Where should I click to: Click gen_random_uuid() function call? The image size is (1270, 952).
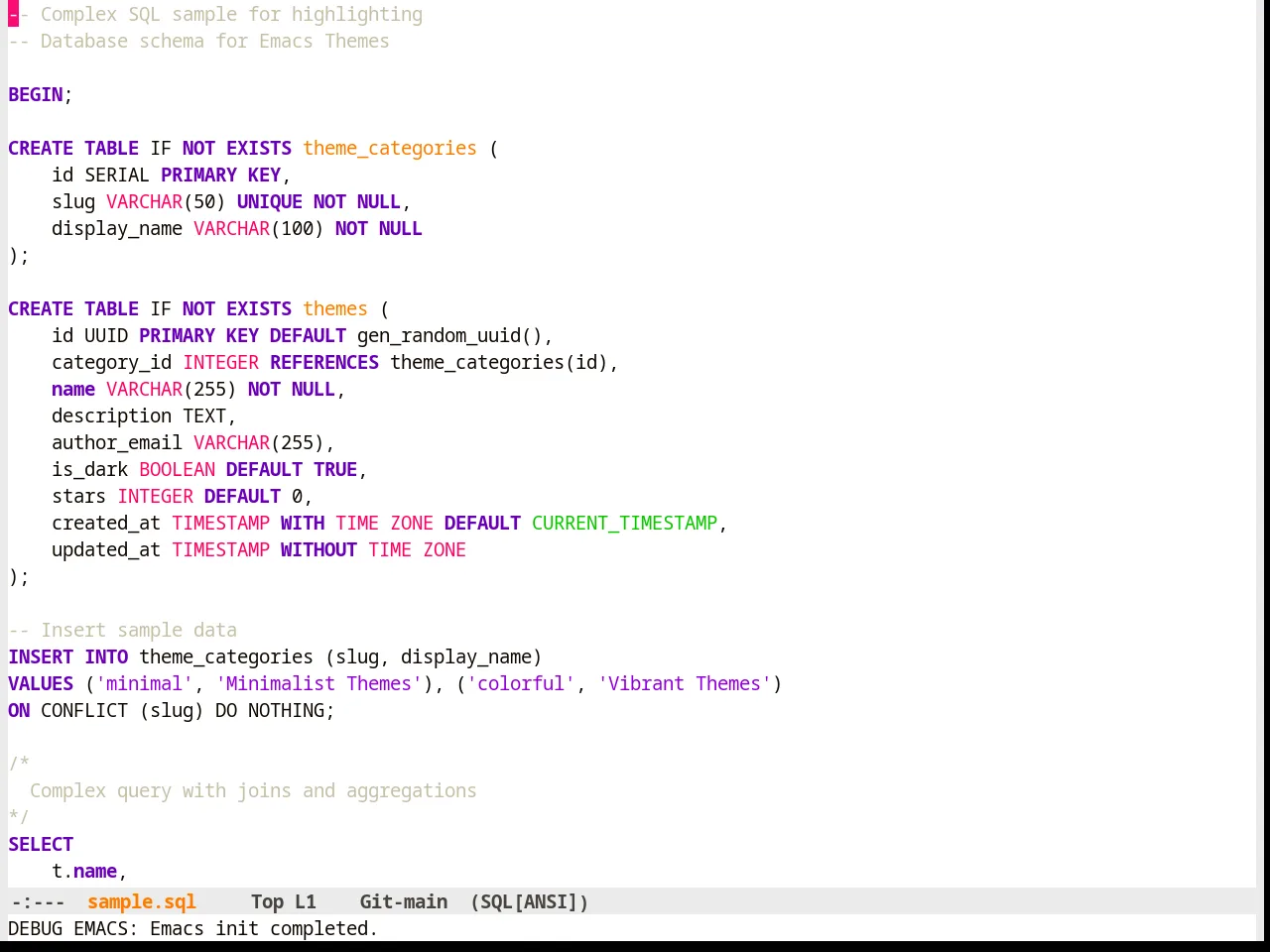pyautogui.click(x=449, y=335)
